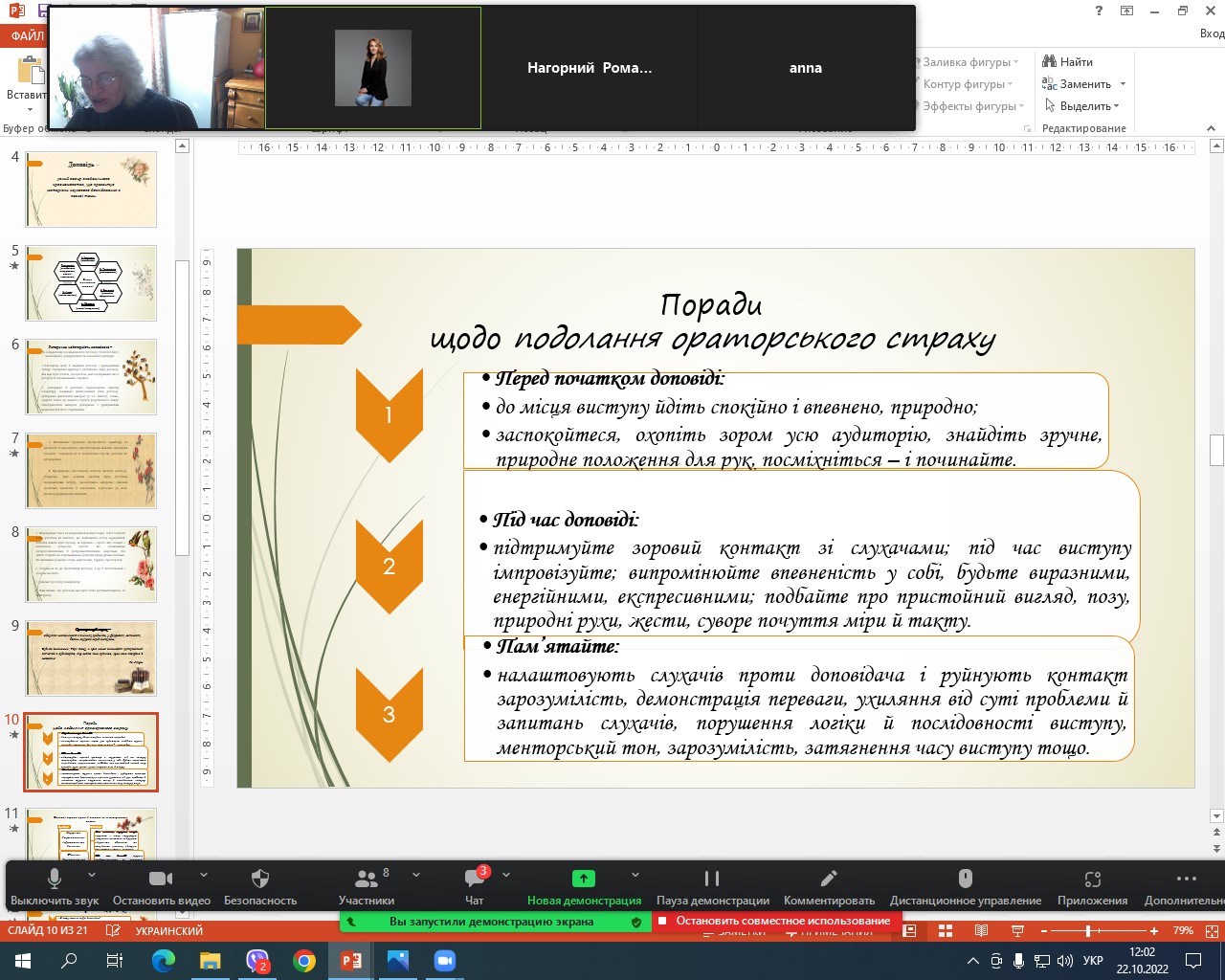
Task: Mute the microphone in Zoom toolbar
Action: coord(55,879)
